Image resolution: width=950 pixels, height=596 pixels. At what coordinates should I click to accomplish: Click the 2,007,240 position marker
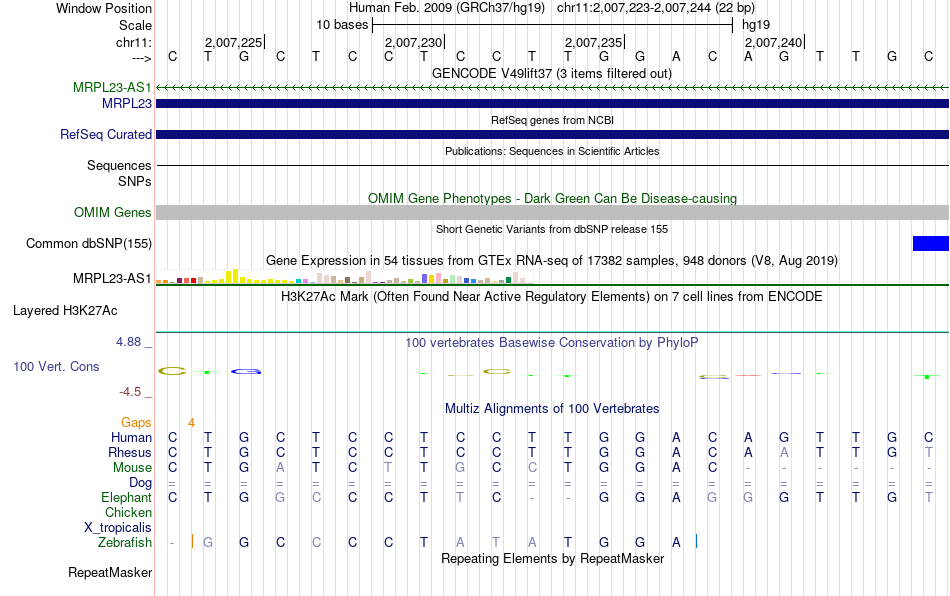774,42
